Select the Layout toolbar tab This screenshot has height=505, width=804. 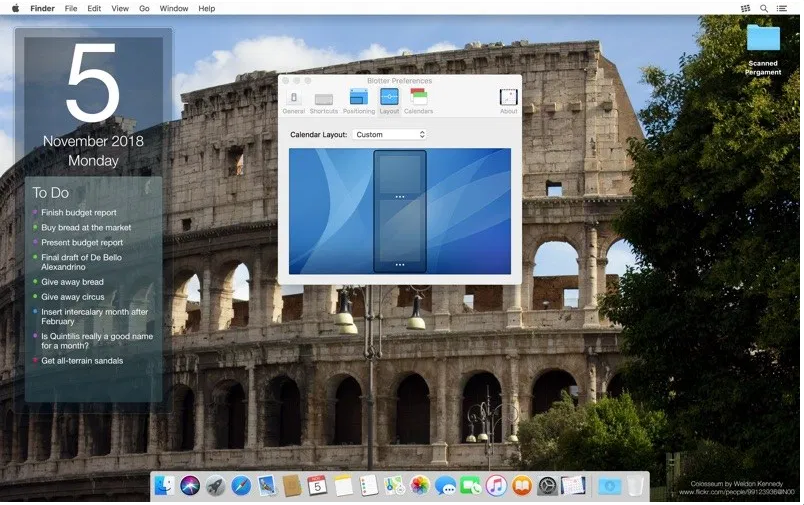[x=389, y=100]
